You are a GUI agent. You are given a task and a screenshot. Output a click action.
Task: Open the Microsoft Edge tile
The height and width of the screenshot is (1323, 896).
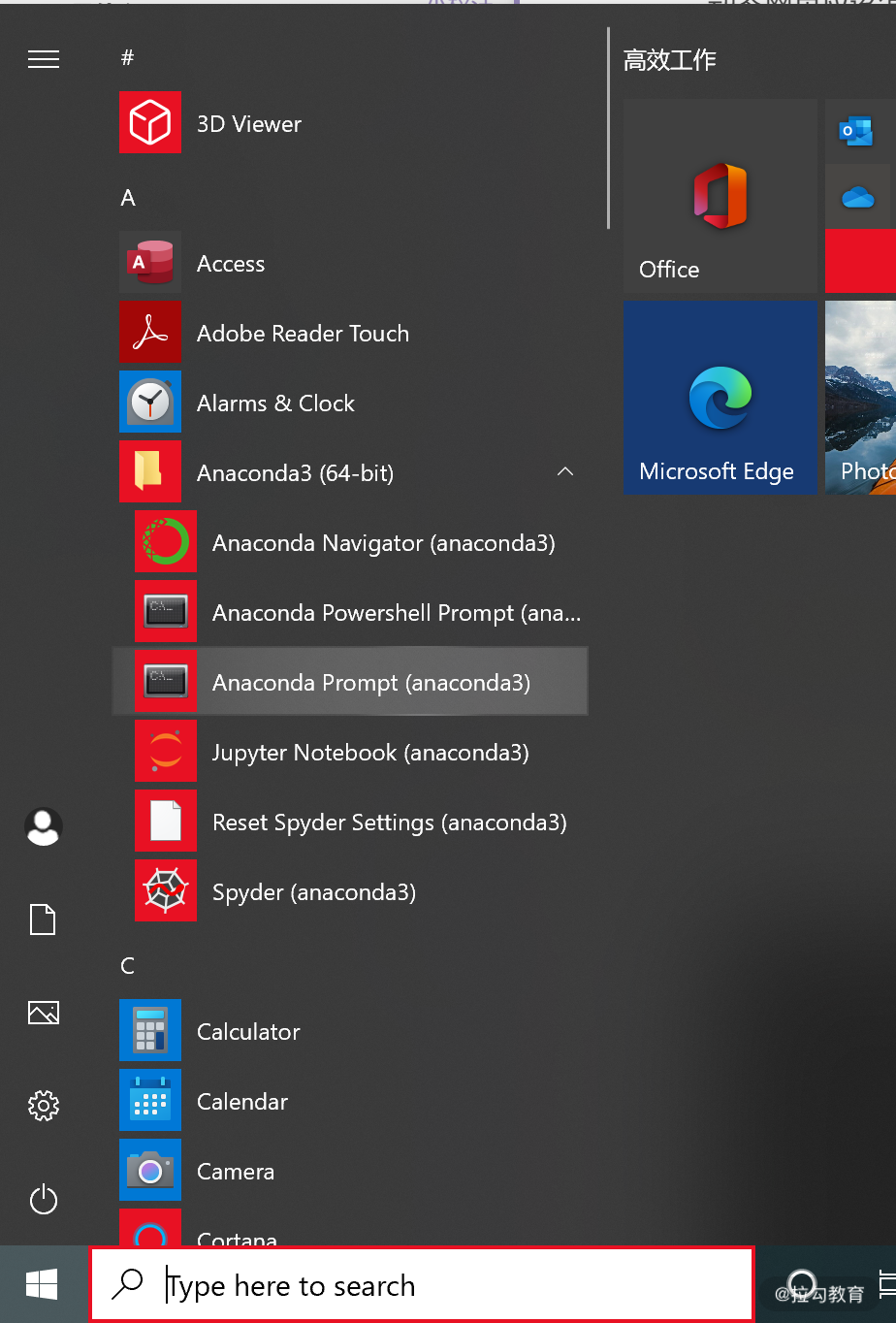(720, 397)
